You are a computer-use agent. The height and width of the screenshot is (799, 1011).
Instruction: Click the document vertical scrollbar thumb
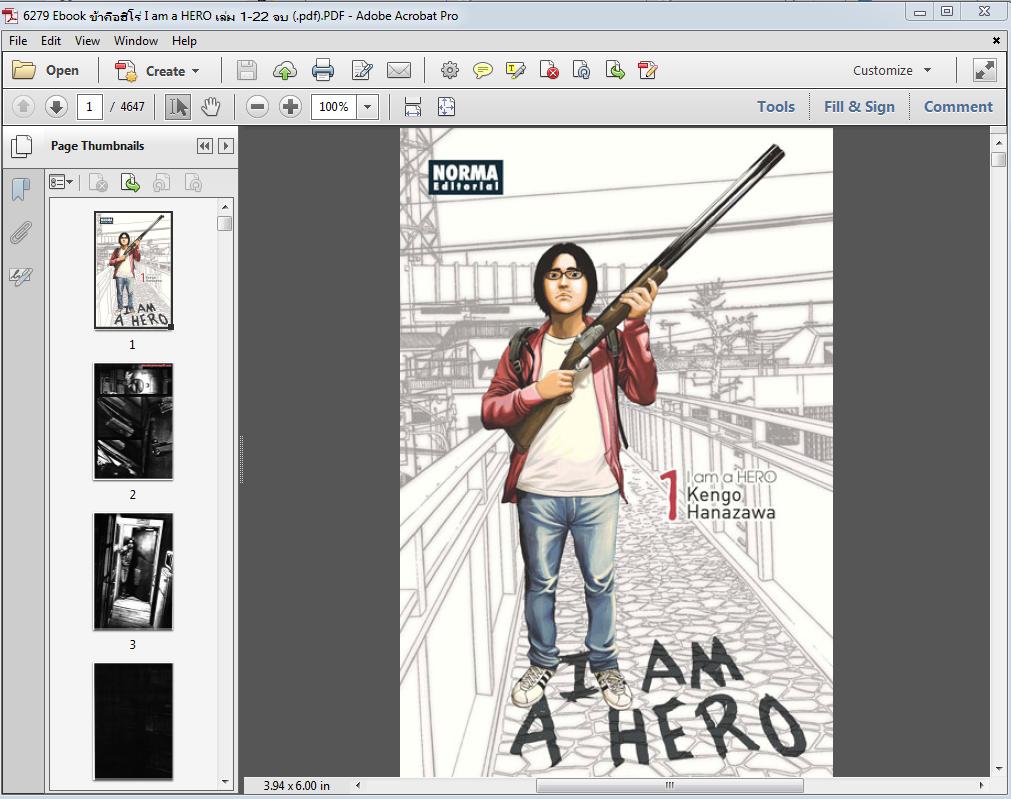point(999,159)
